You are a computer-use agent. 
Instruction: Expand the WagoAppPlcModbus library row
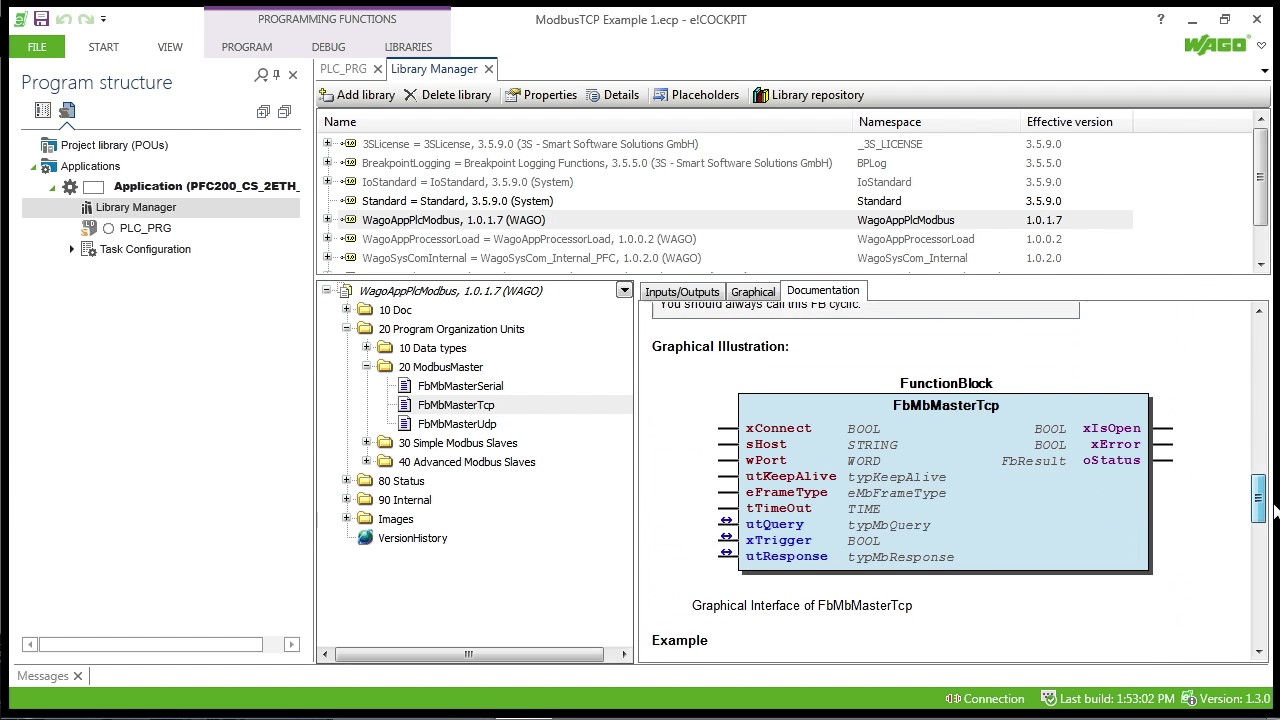click(x=327, y=220)
